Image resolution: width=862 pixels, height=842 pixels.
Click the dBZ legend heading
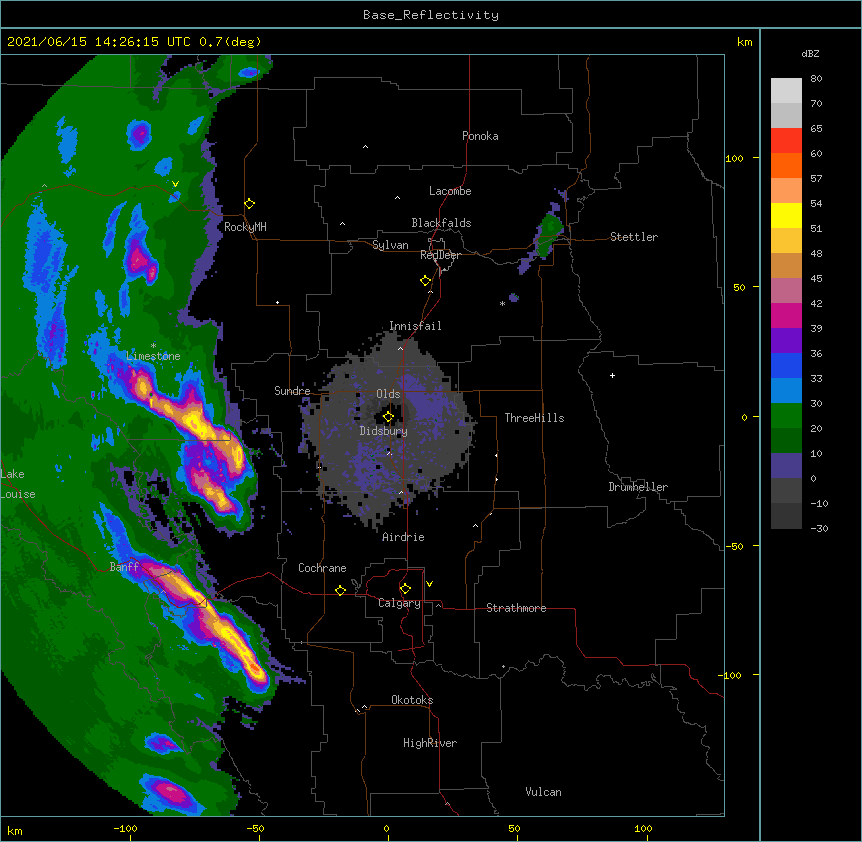point(810,54)
